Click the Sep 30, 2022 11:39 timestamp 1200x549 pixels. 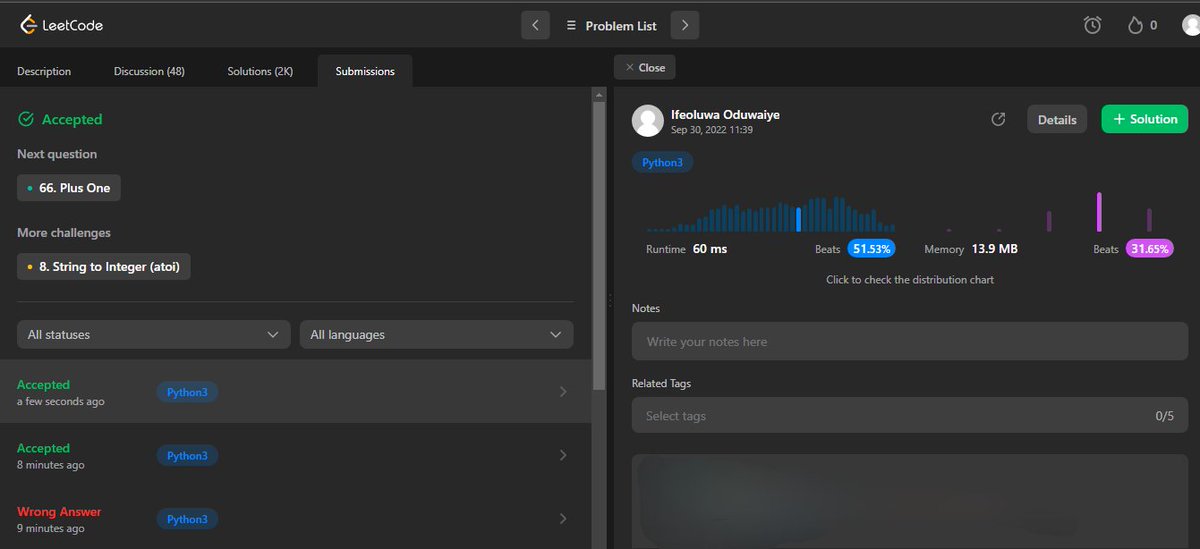(x=712, y=130)
